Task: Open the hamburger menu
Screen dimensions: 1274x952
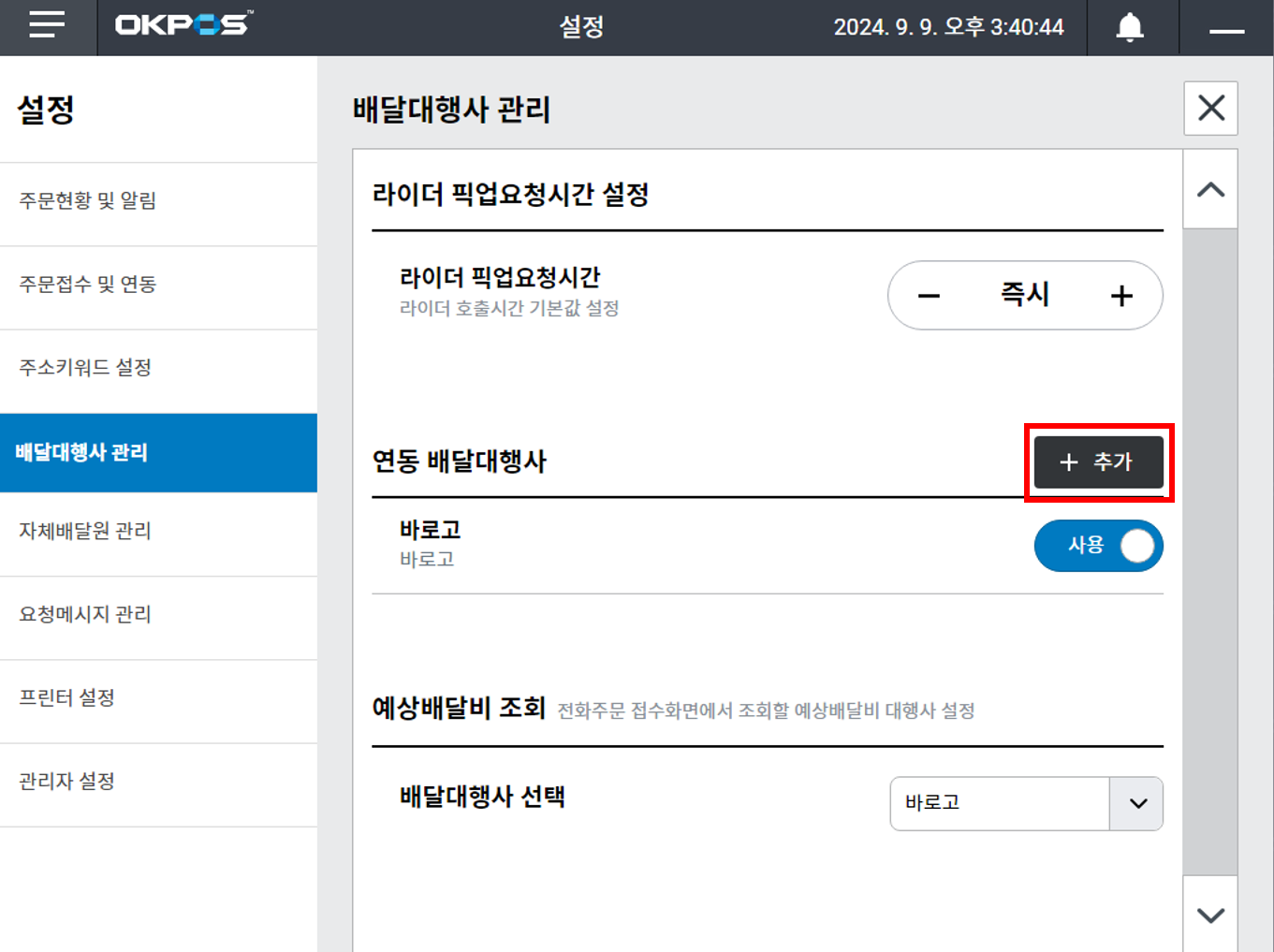Action: pyautogui.click(x=47, y=25)
